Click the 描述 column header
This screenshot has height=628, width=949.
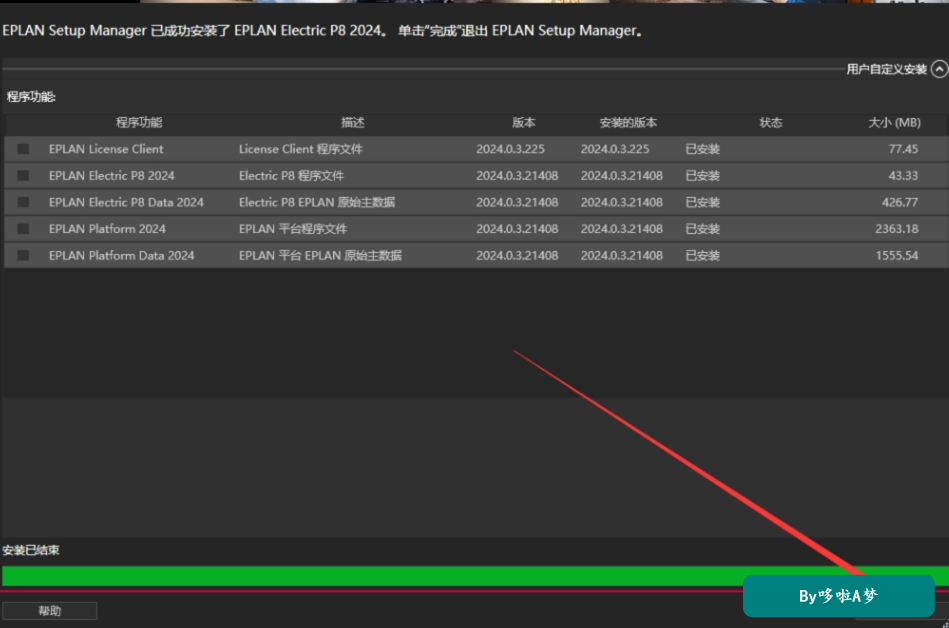[353, 123]
